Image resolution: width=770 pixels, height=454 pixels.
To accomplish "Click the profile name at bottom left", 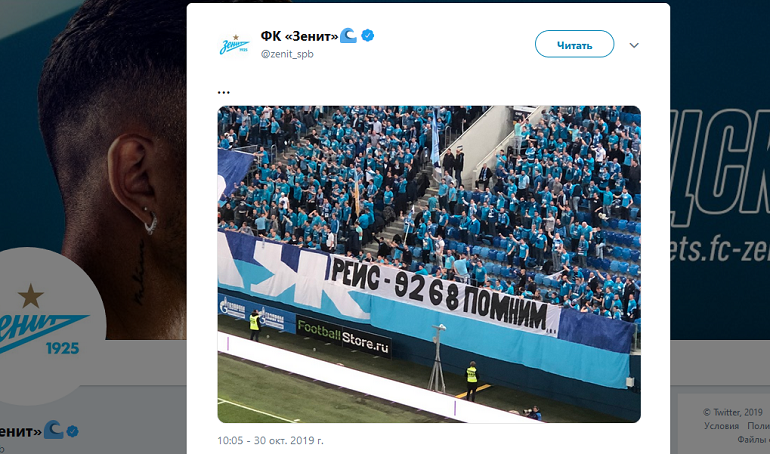I will 21,432.
